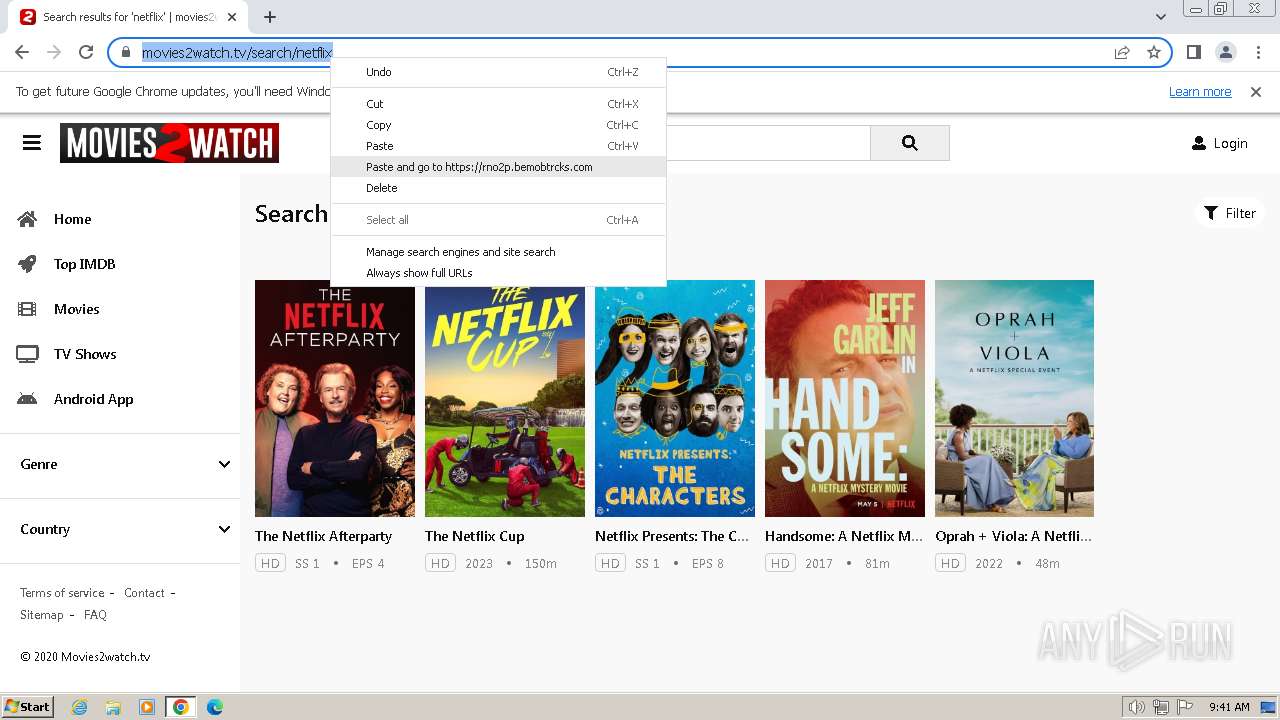Click the Handsome Jeff Garlin poster
Image resolution: width=1280 pixels, height=720 pixels.
pos(845,398)
